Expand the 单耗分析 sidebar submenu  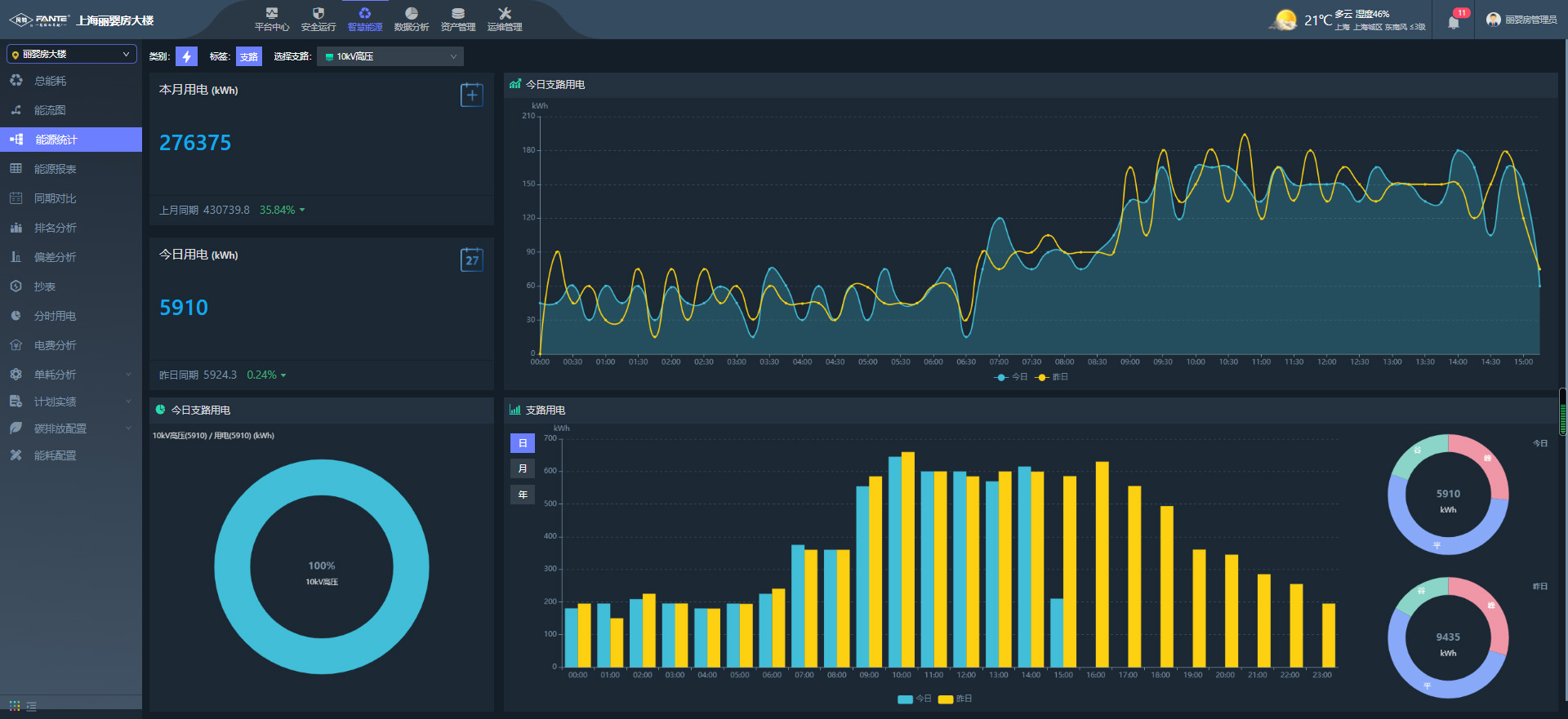point(71,375)
